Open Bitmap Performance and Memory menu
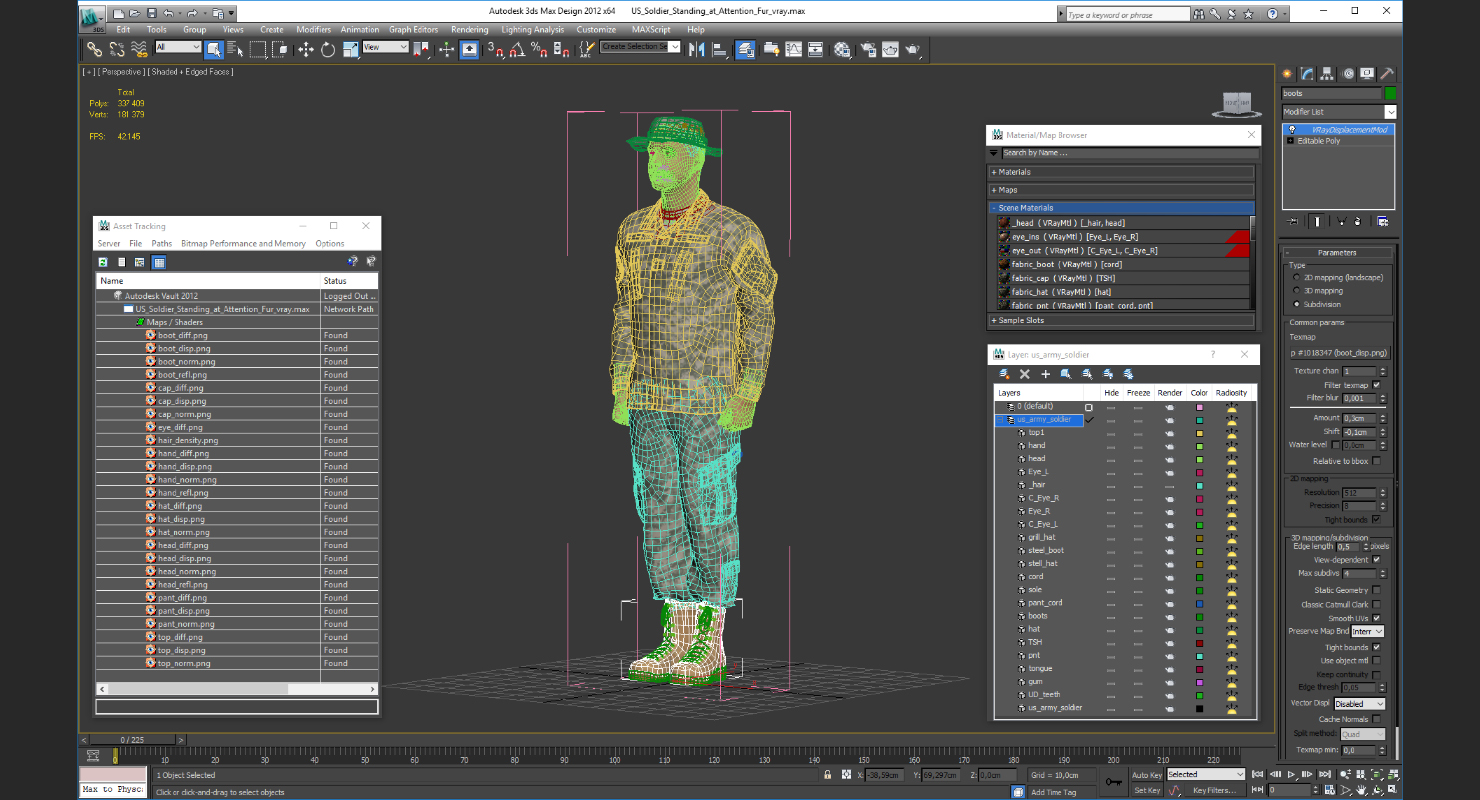The image size is (1480, 800). click(x=243, y=243)
